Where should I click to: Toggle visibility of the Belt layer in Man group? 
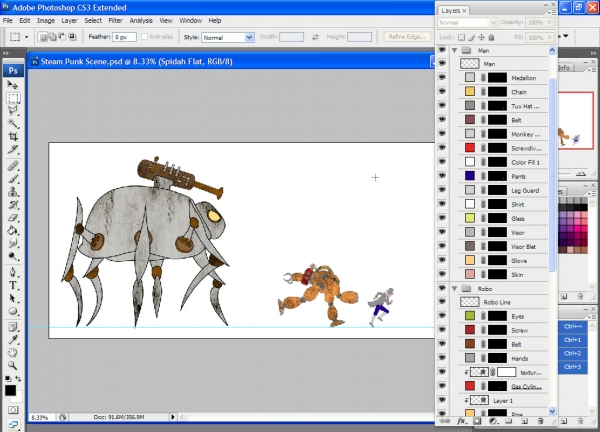[x=442, y=119]
